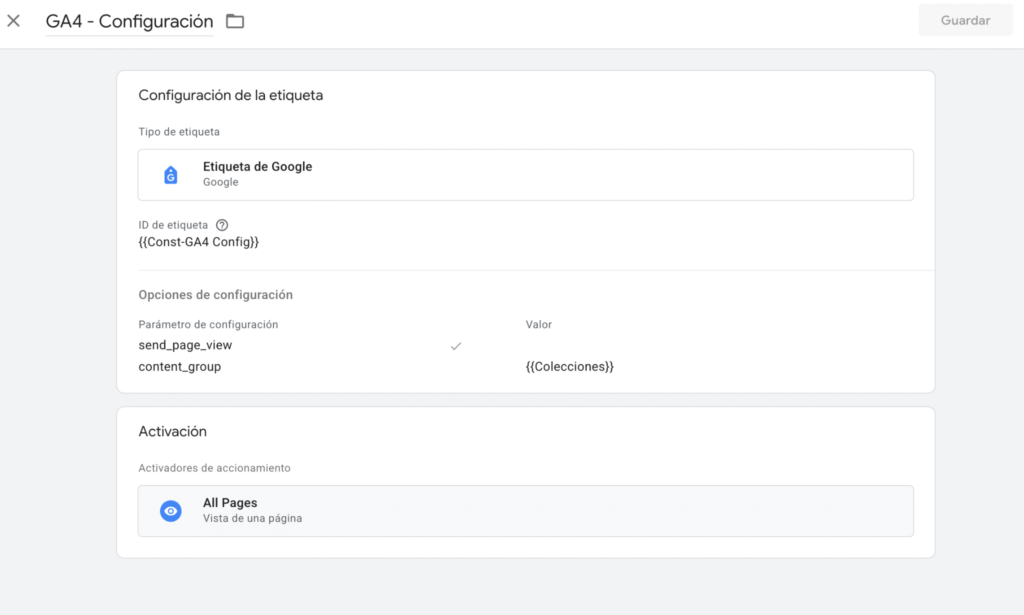1024x615 pixels.
Task: Select the send_page_view parameter row
Action: (185, 345)
